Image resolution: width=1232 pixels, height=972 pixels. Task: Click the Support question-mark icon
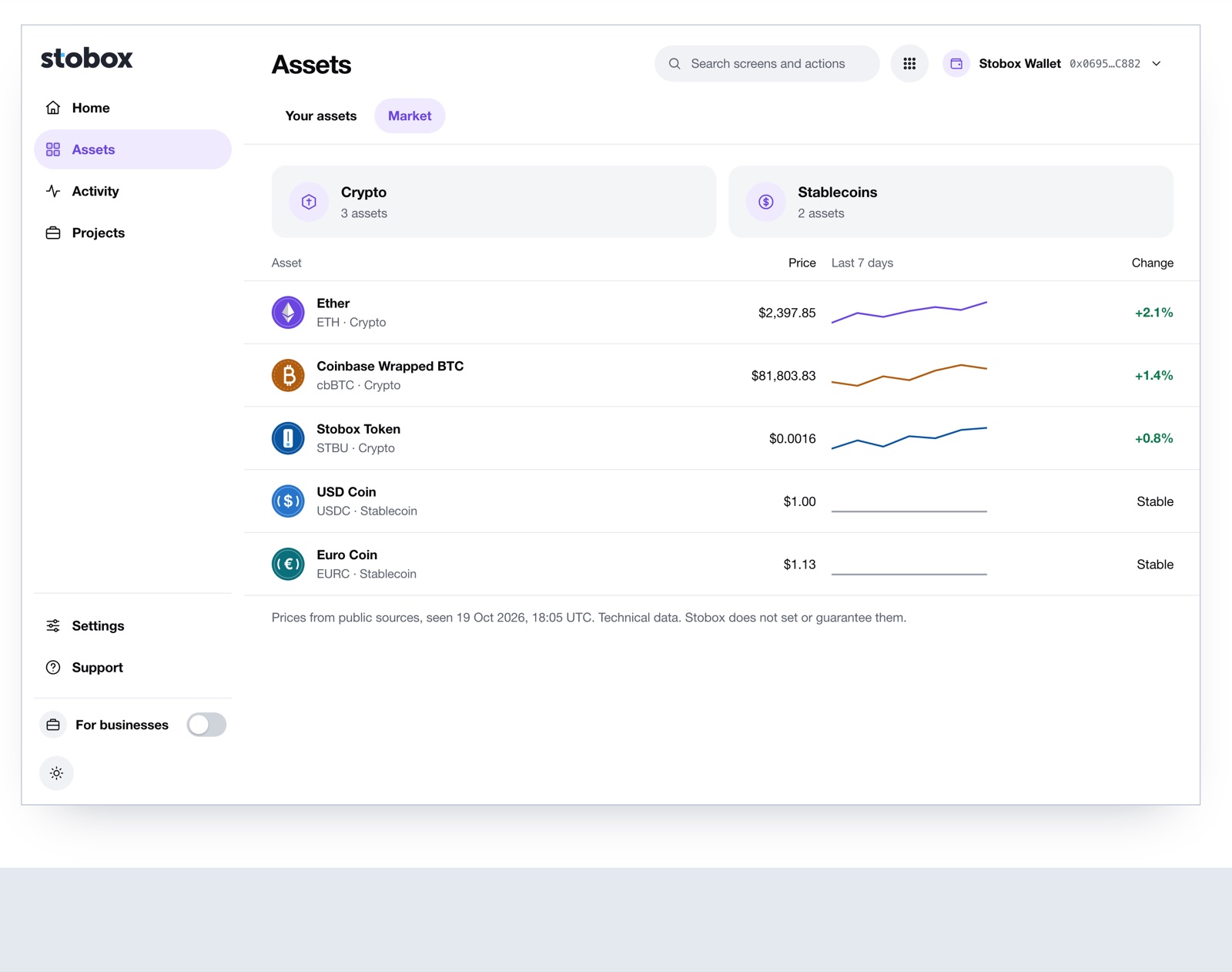tap(53, 667)
